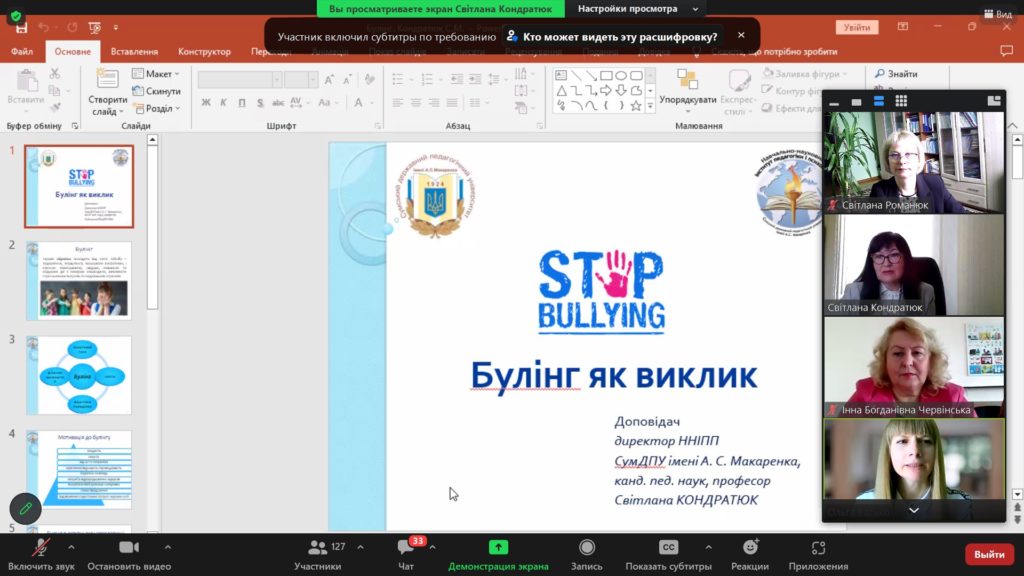This screenshot has width=1024, height=576.
Task: Open the Файл menu
Action: [x=22, y=52]
